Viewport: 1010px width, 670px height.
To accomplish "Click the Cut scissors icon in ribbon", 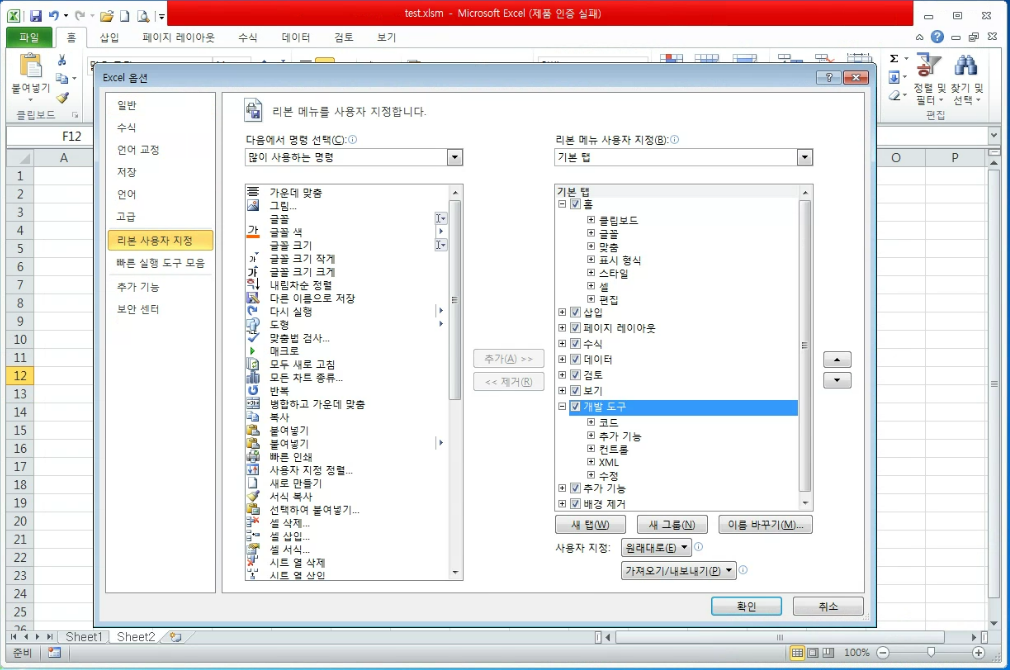I will click(62, 61).
